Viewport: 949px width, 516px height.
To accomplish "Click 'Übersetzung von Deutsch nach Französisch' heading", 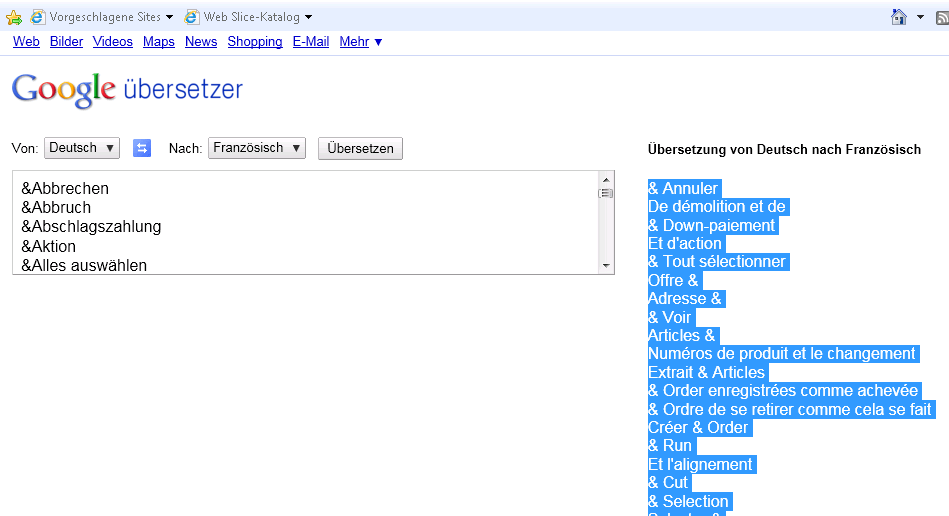I will [x=784, y=149].
